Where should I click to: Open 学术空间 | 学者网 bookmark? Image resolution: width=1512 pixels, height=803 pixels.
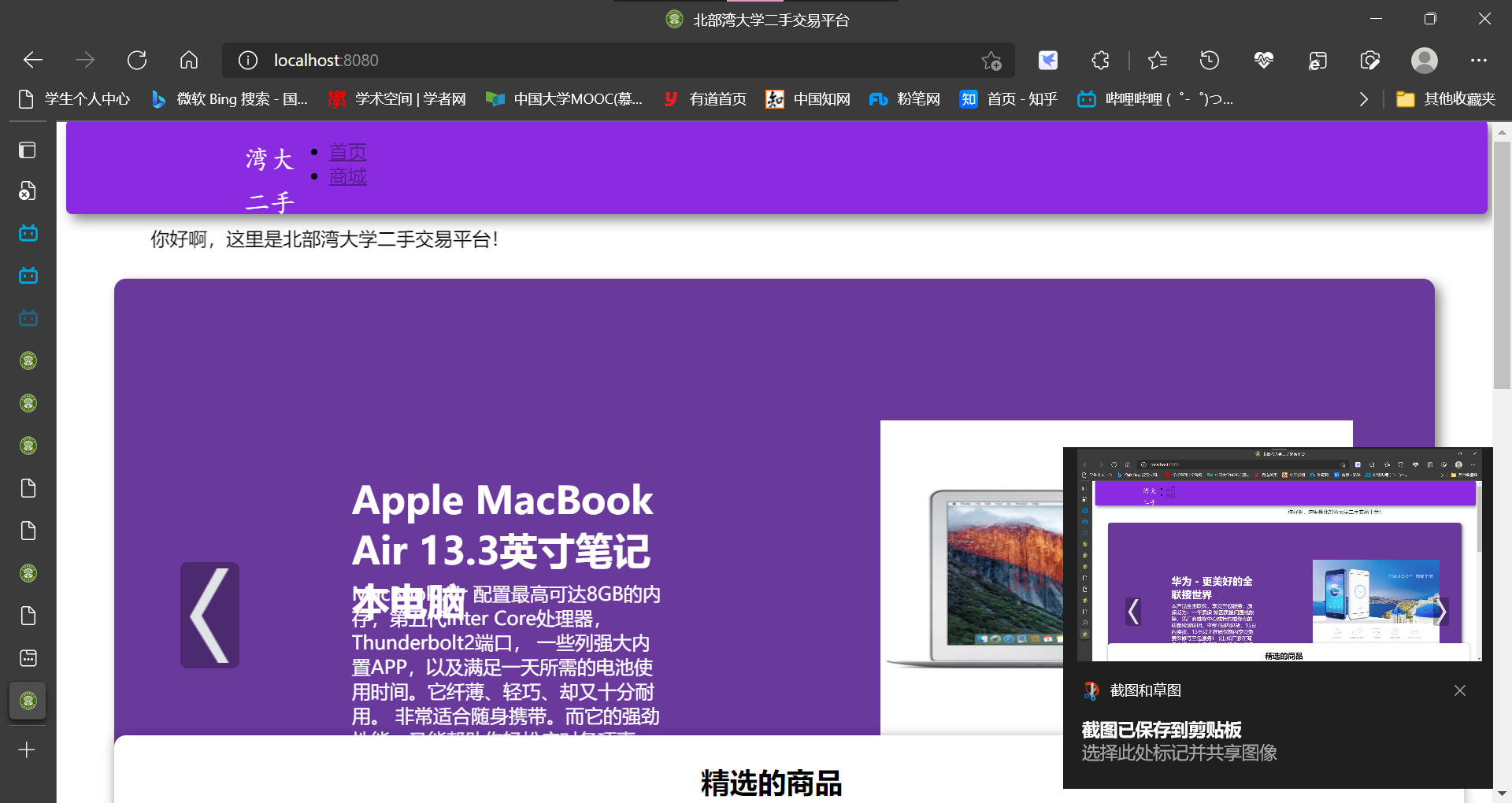click(x=398, y=99)
